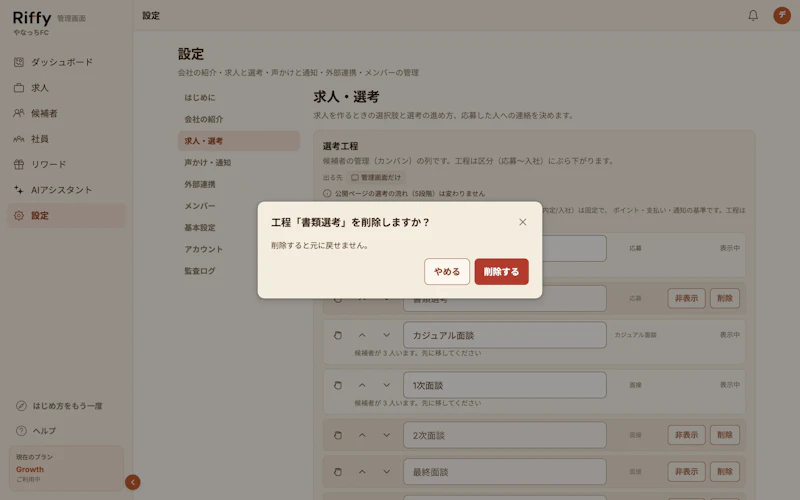Open the notifications bell
The width and height of the screenshot is (800, 500).
coord(753,15)
